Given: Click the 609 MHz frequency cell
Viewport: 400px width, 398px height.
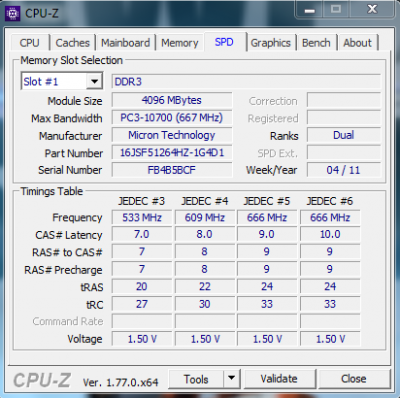Looking at the screenshot, I should (x=205, y=218).
